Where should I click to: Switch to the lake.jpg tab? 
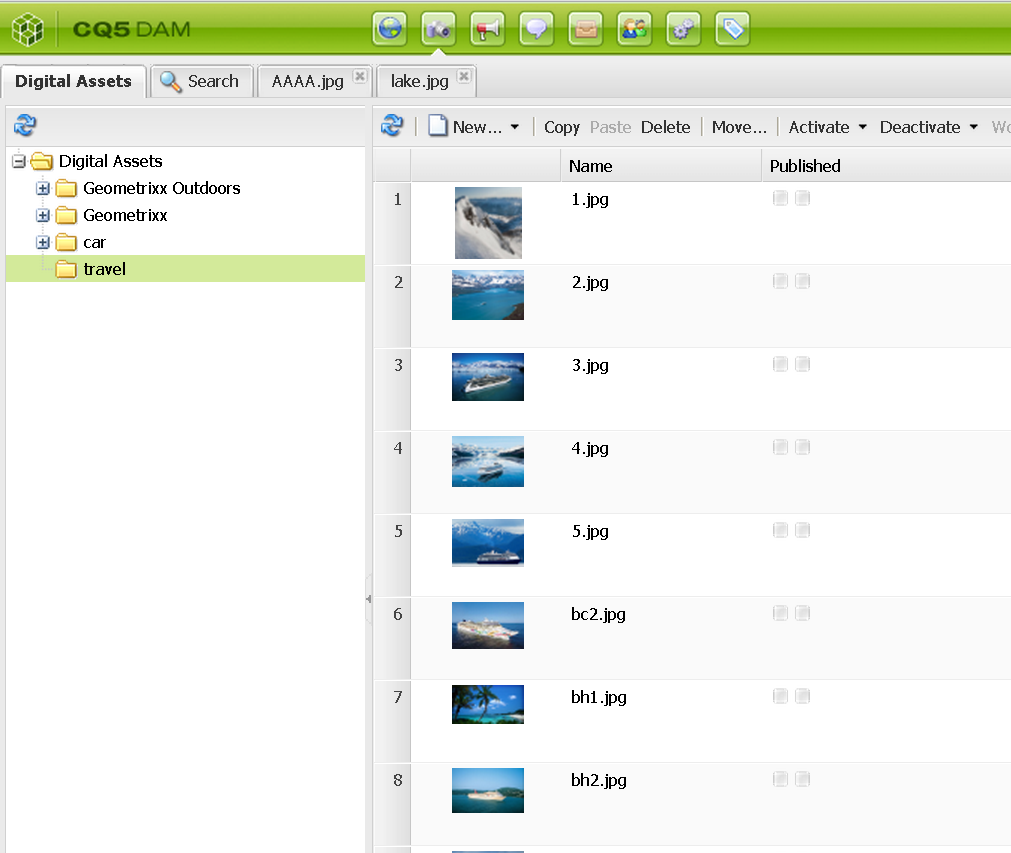426,81
